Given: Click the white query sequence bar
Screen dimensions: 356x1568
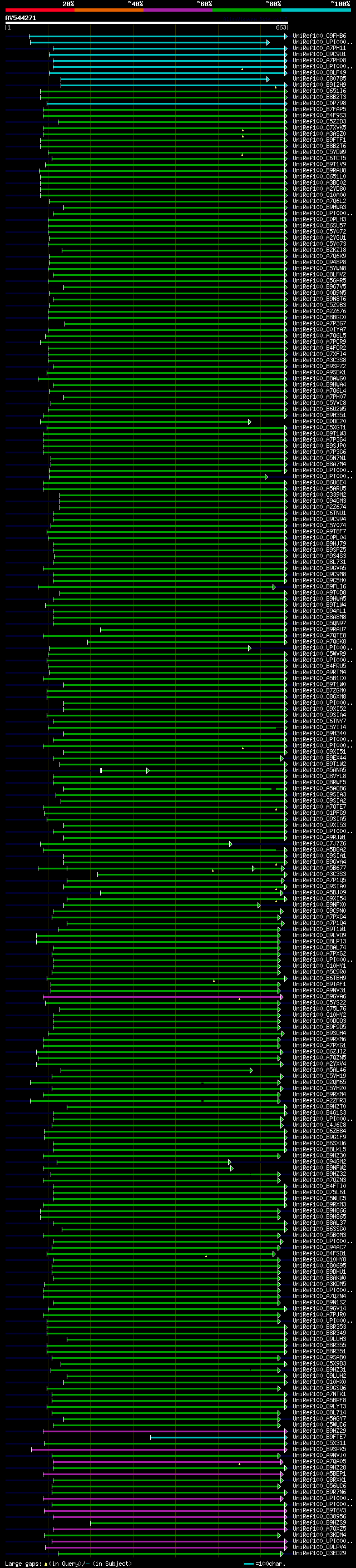Looking at the screenshot, I should point(147,23).
